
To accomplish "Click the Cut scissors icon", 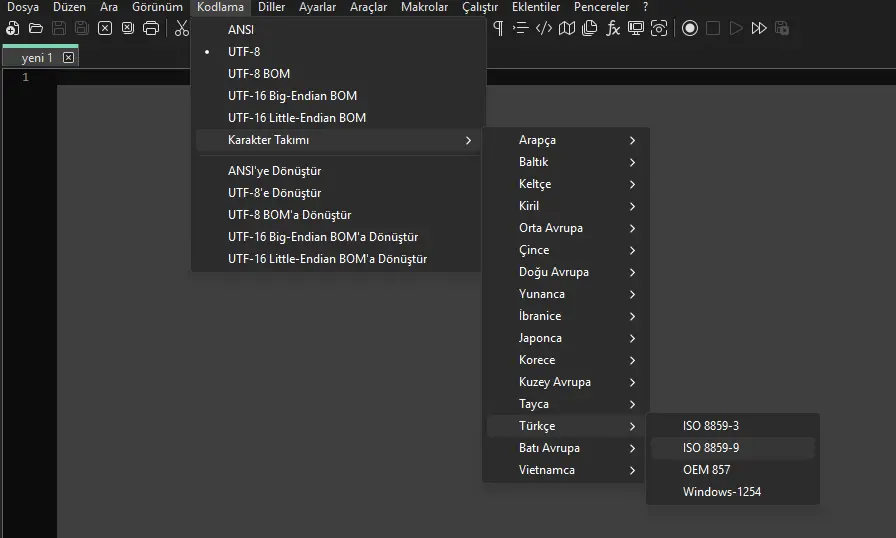I will tap(182, 28).
